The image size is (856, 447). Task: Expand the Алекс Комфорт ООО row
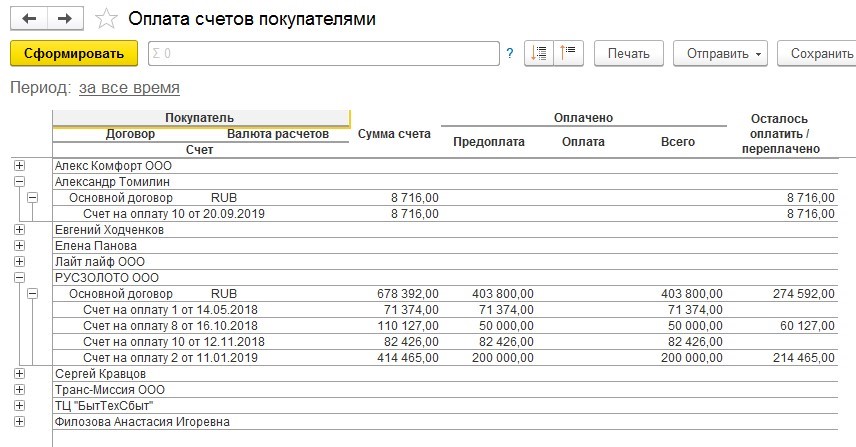click(19, 166)
